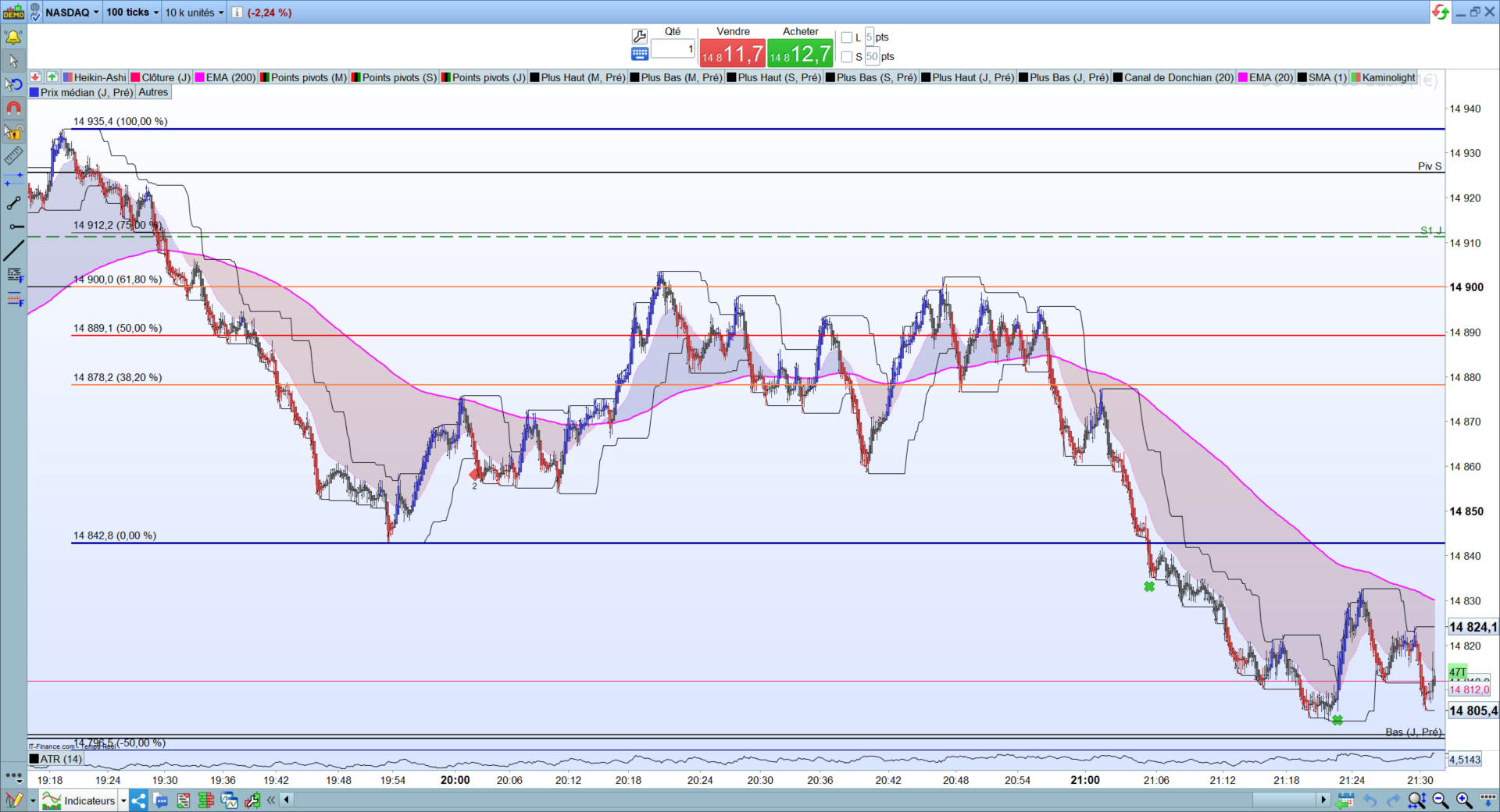Click the red-green sync icon top right
The height and width of the screenshot is (812, 1500).
[x=1440, y=12]
